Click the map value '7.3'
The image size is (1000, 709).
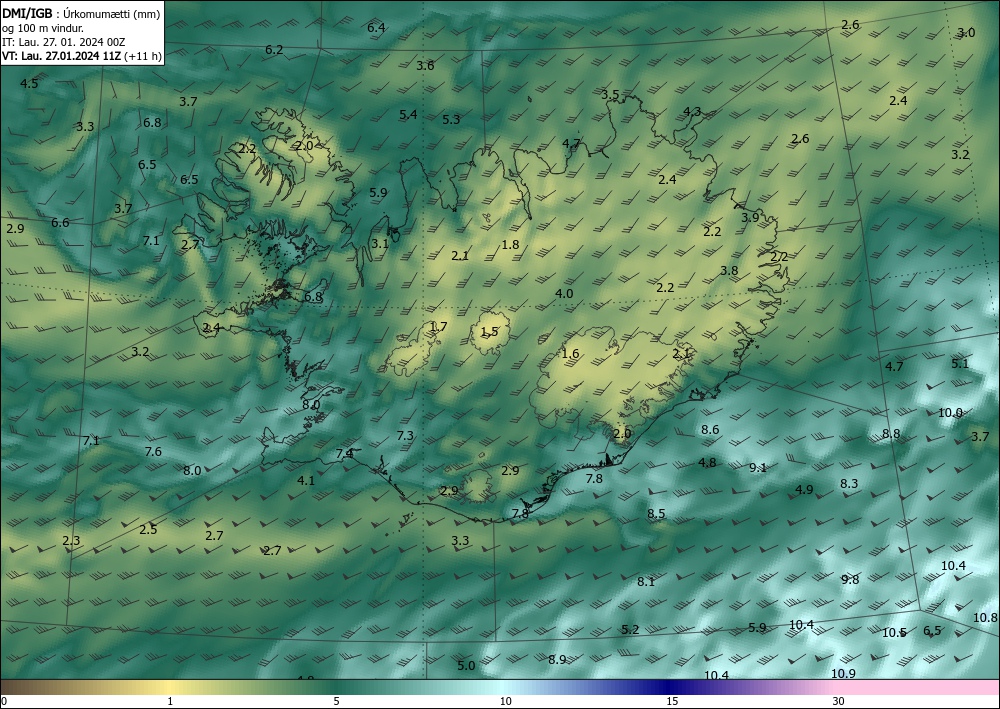tap(405, 436)
